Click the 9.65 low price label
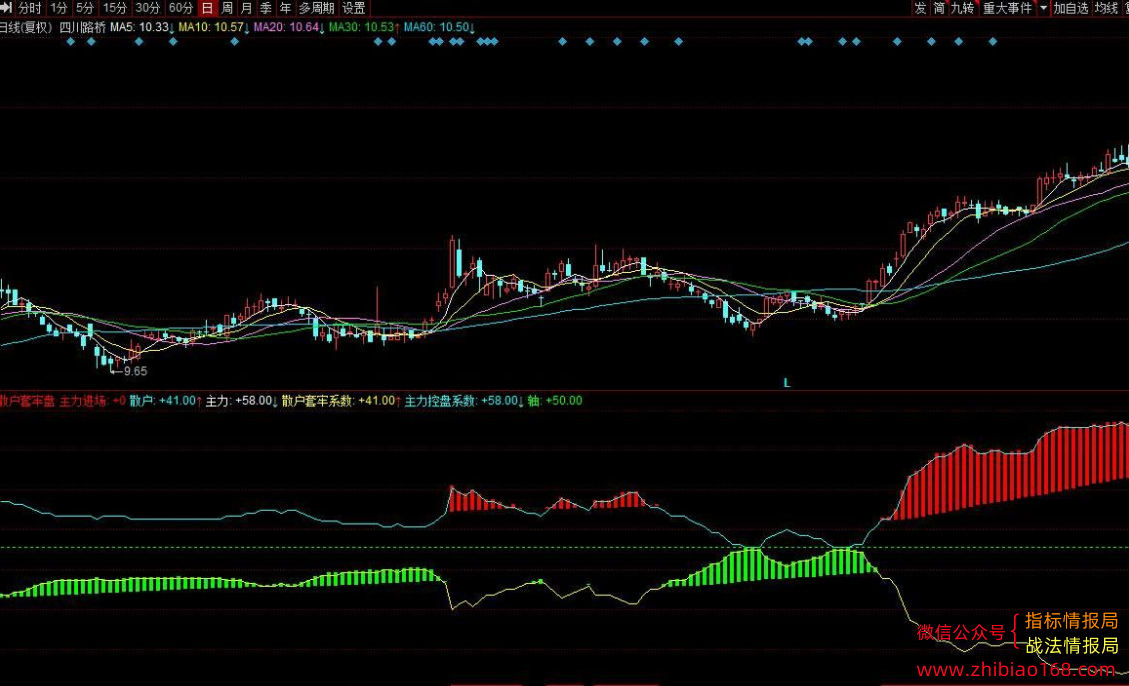 pos(135,371)
